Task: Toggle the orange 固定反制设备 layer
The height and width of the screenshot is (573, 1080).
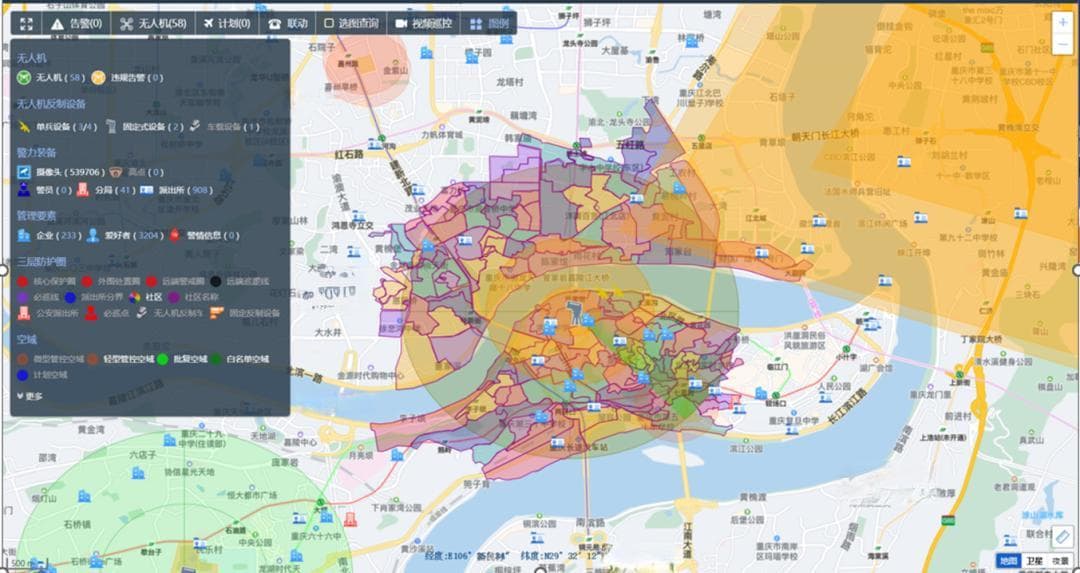Action: (x=245, y=313)
